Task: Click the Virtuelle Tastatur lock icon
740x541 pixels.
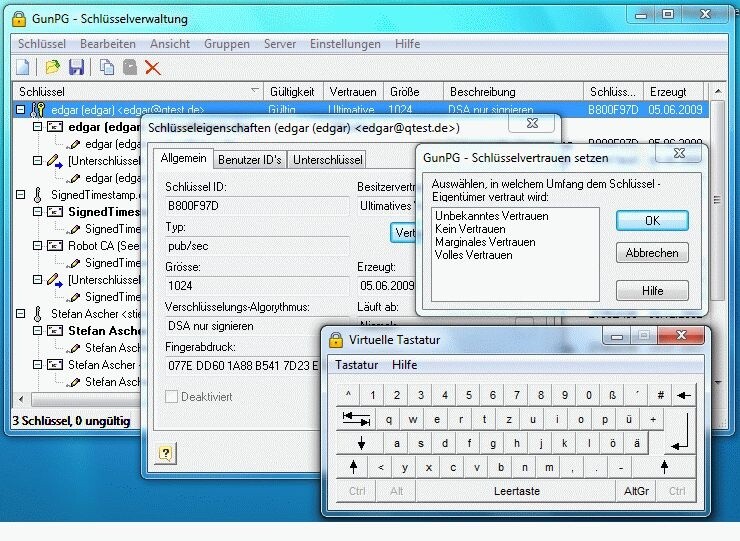Action: 336,339
